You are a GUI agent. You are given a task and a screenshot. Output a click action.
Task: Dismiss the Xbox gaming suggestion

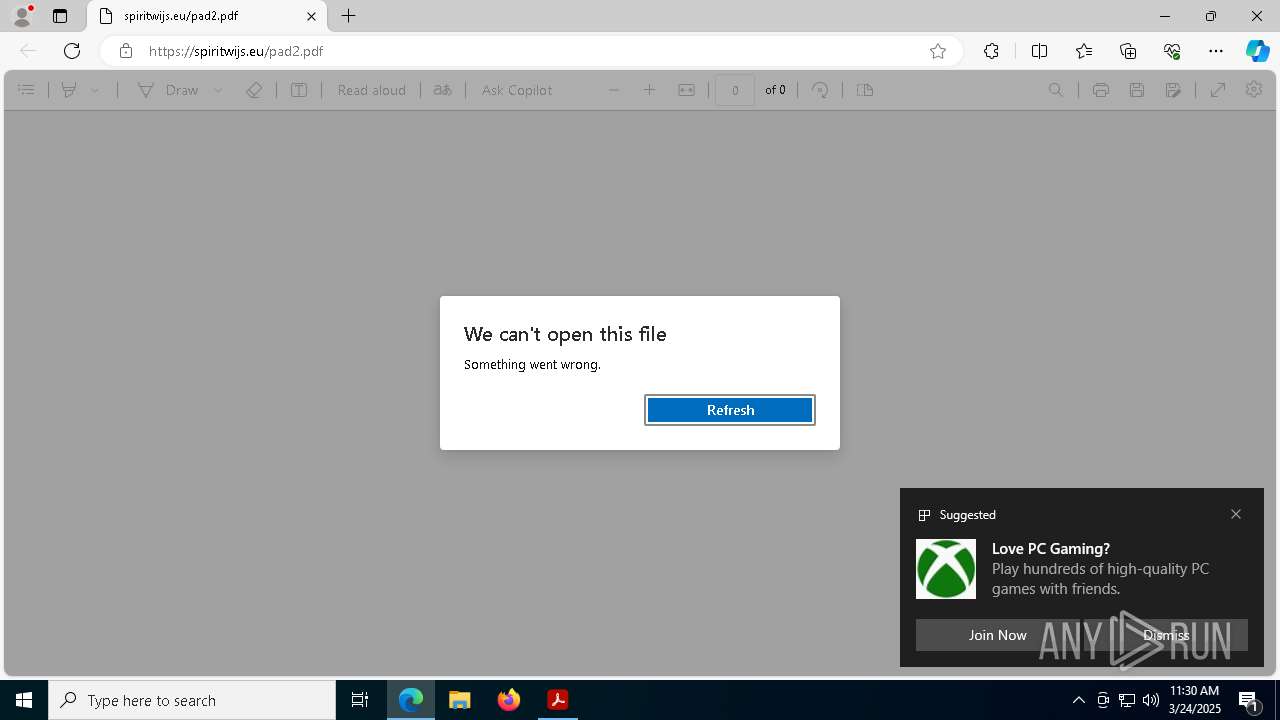[1166, 635]
